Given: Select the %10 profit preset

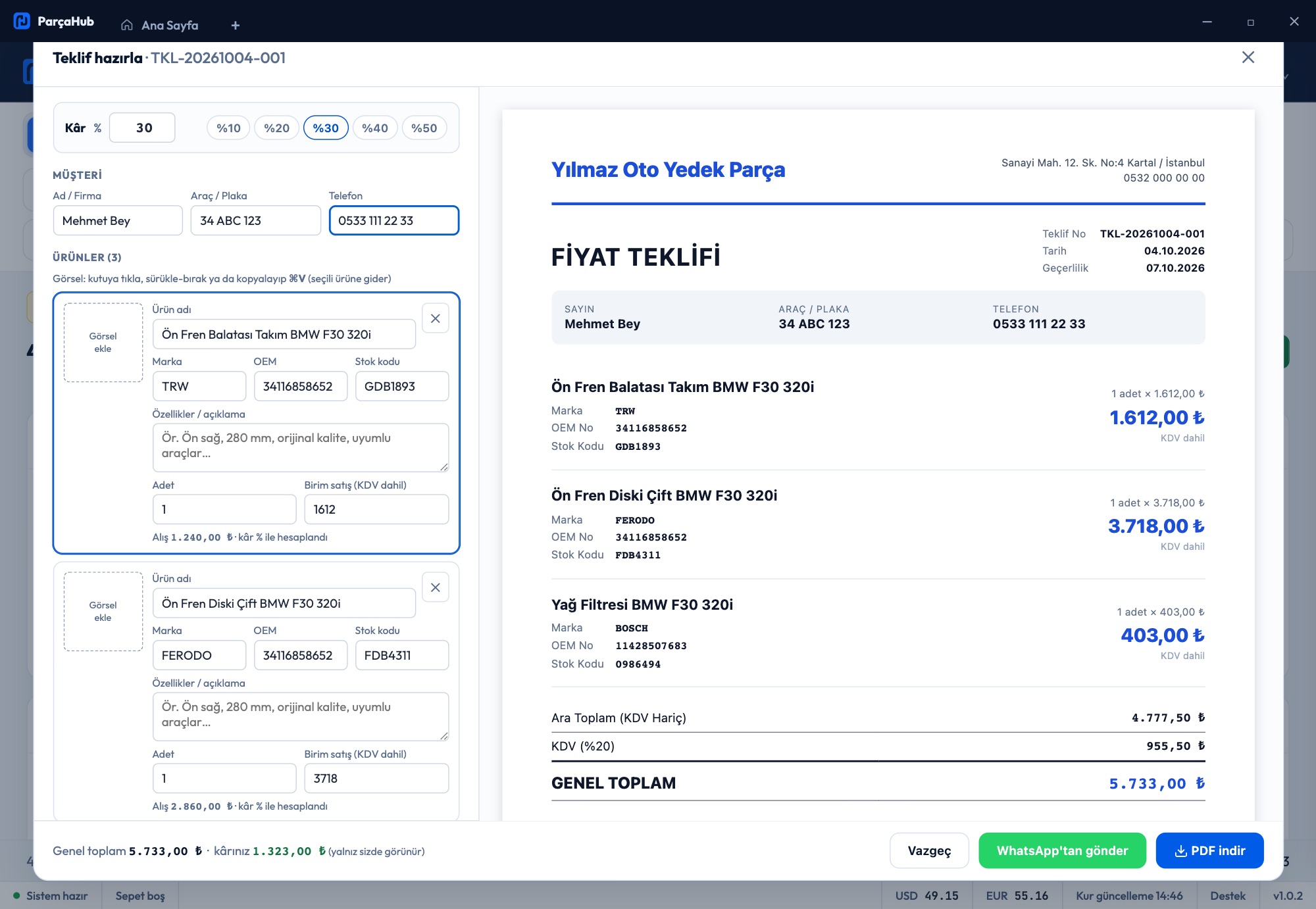Looking at the screenshot, I should pyautogui.click(x=228, y=128).
